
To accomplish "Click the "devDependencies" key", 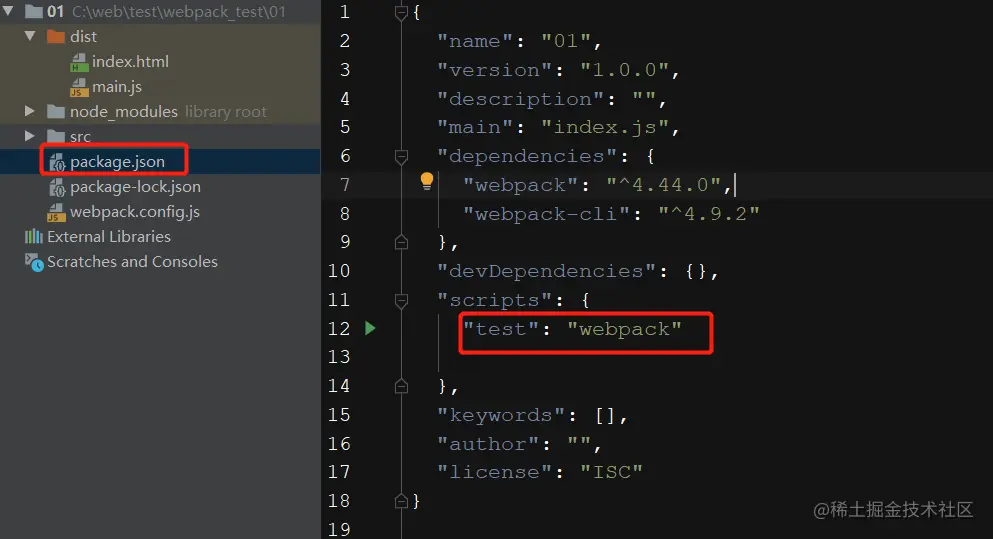I will tap(546, 271).
